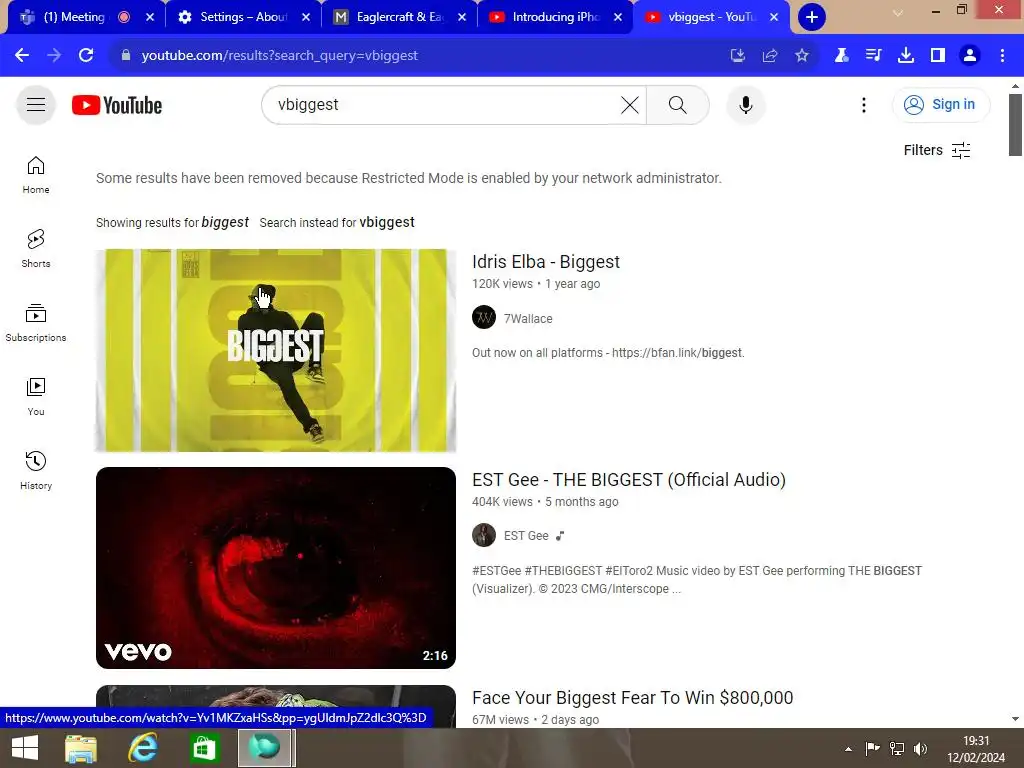Viewport: 1024px width, 768px height.
Task: Go back with the browser back arrow
Action: 22,55
